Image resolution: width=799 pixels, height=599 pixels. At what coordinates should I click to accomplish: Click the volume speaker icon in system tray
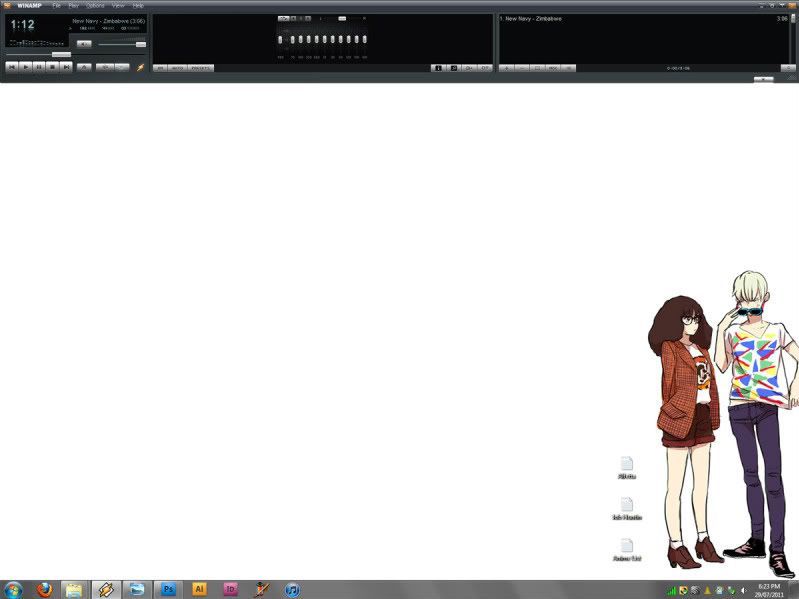pyautogui.click(x=743, y=591)
